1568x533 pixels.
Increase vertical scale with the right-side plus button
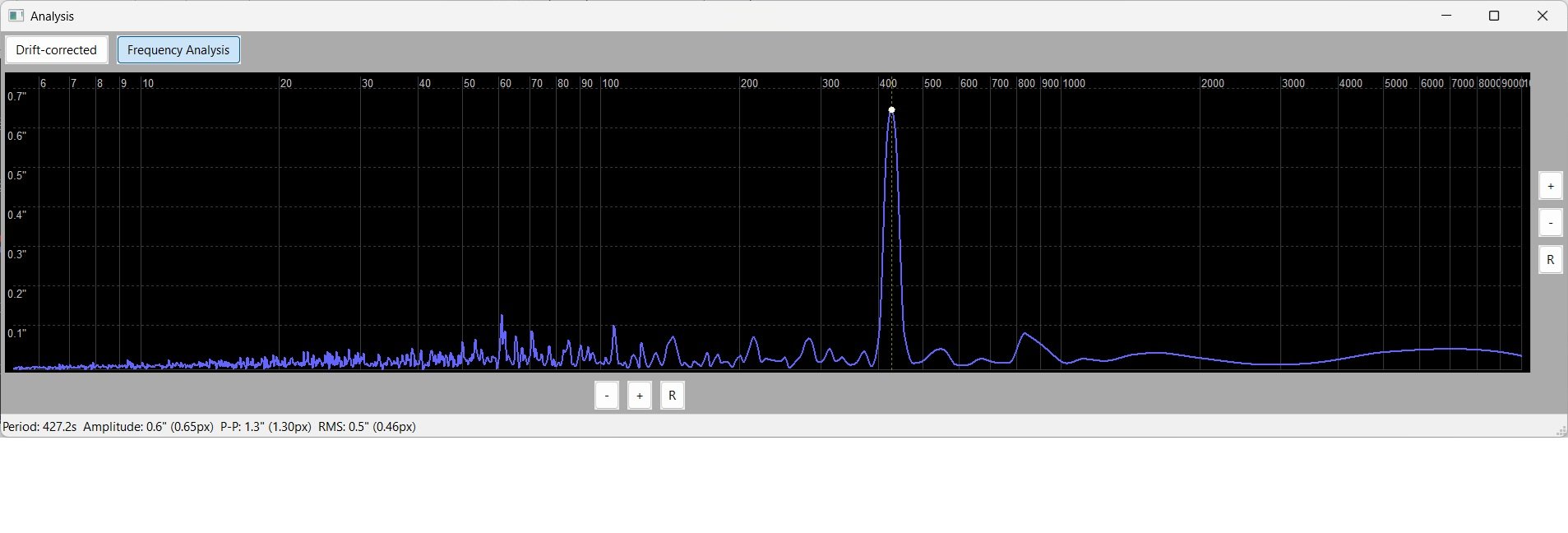(1551, 186)
